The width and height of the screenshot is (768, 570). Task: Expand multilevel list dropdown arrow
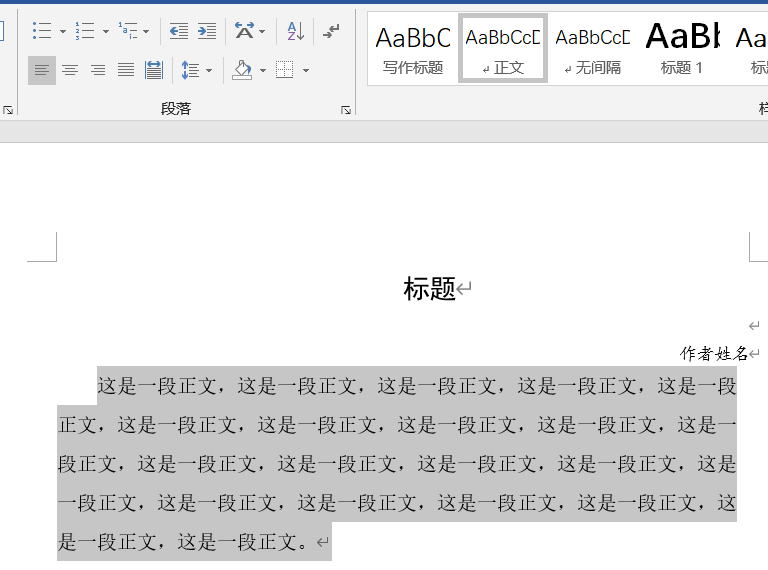(146, 31)
